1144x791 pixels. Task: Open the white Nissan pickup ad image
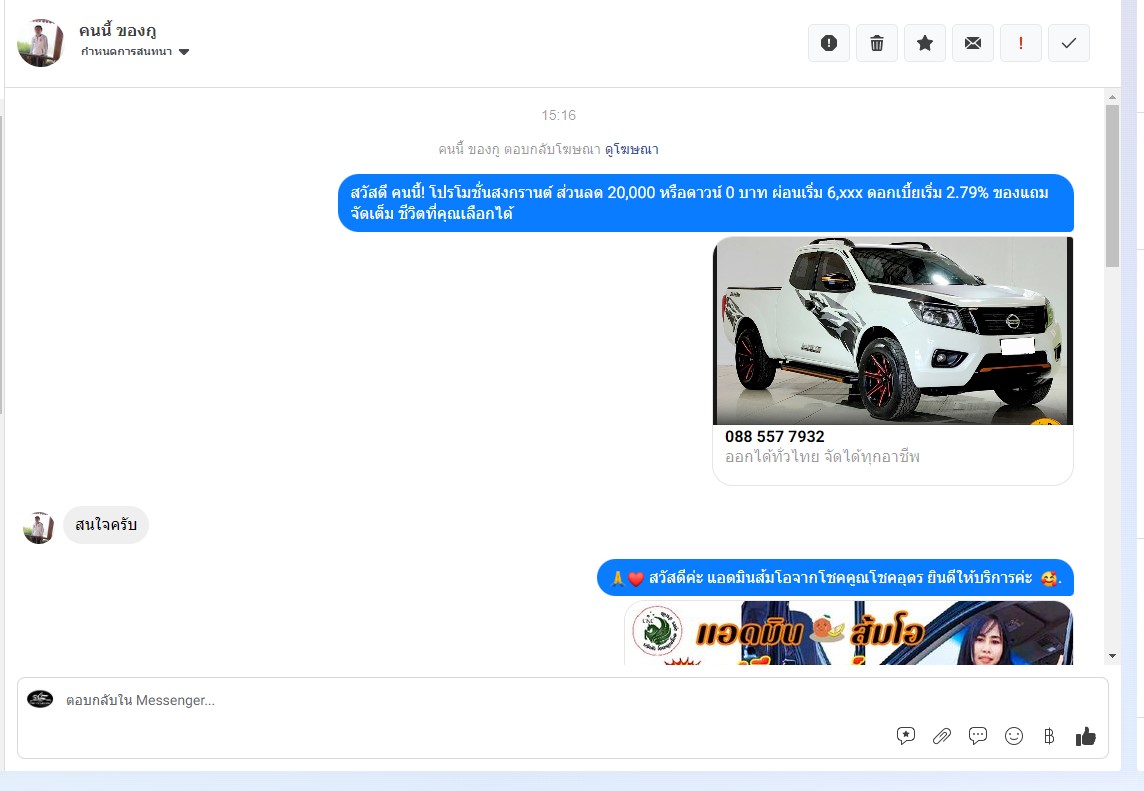[x=893, y=331]
